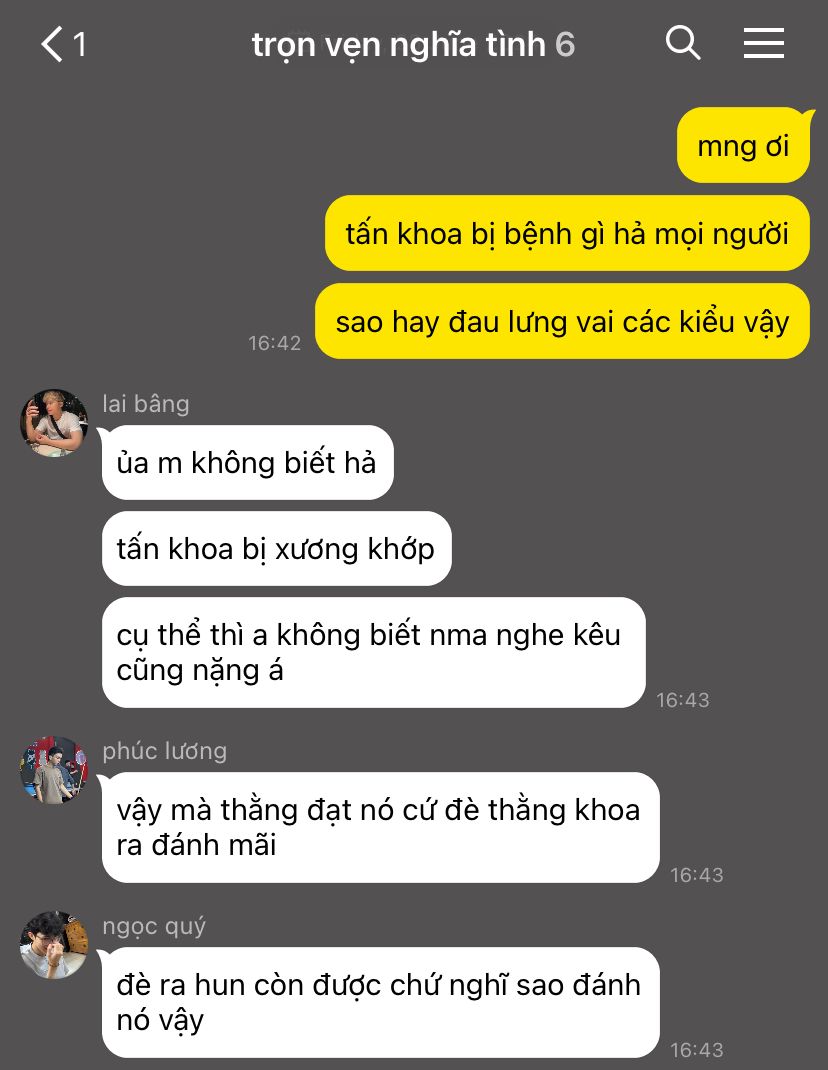Tap chat title trọn vẹn nghĩa tình
The width and height of the screenshot is (828, 1070).
[399, 45]
